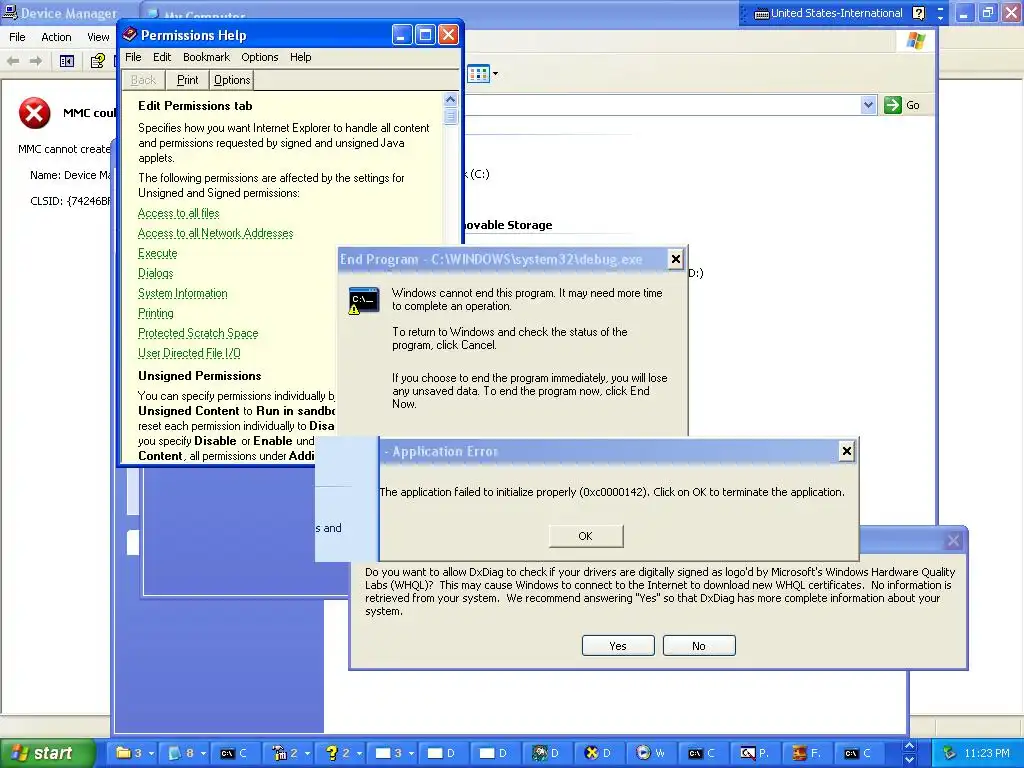Viewport: 1024px width, 768px height.
Task: Click the Permissions Help scrollbar thumb
Action: (x=451, y=117)
